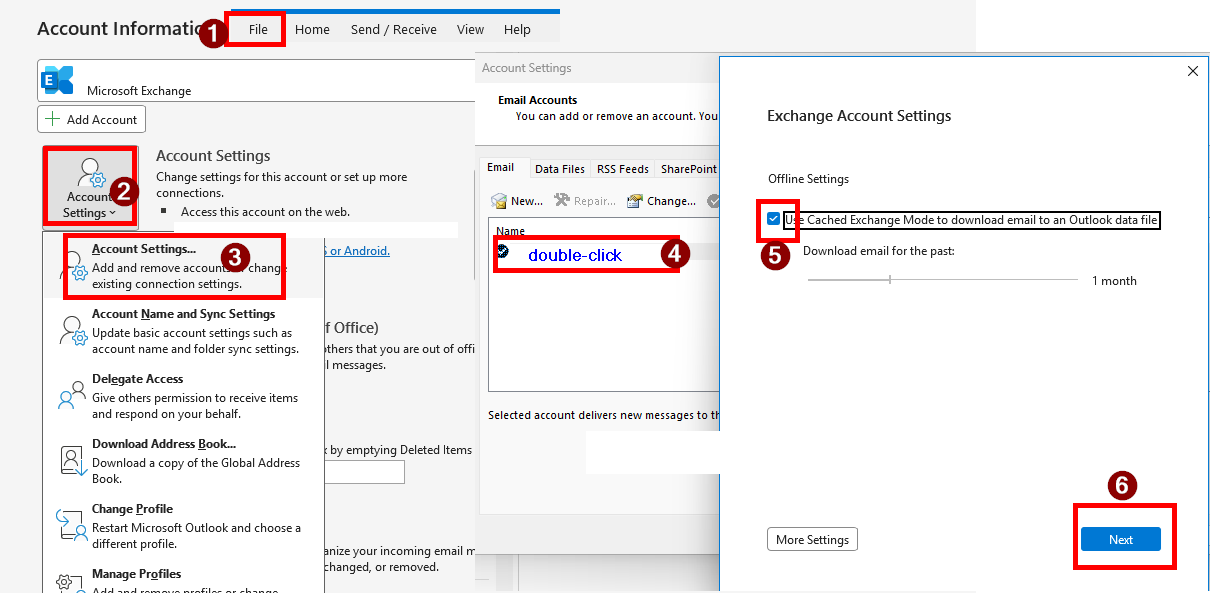Click the Delegate Access people icon
The height and width of the screenshot is (593, 1210).
click(72, 395)
